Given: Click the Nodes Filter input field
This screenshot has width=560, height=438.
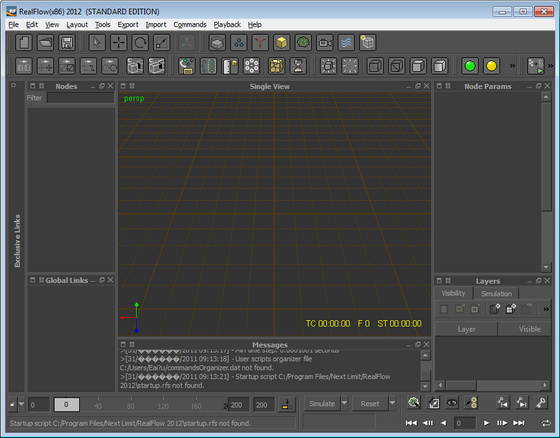Looking at the screenshot, I should 81,98.
